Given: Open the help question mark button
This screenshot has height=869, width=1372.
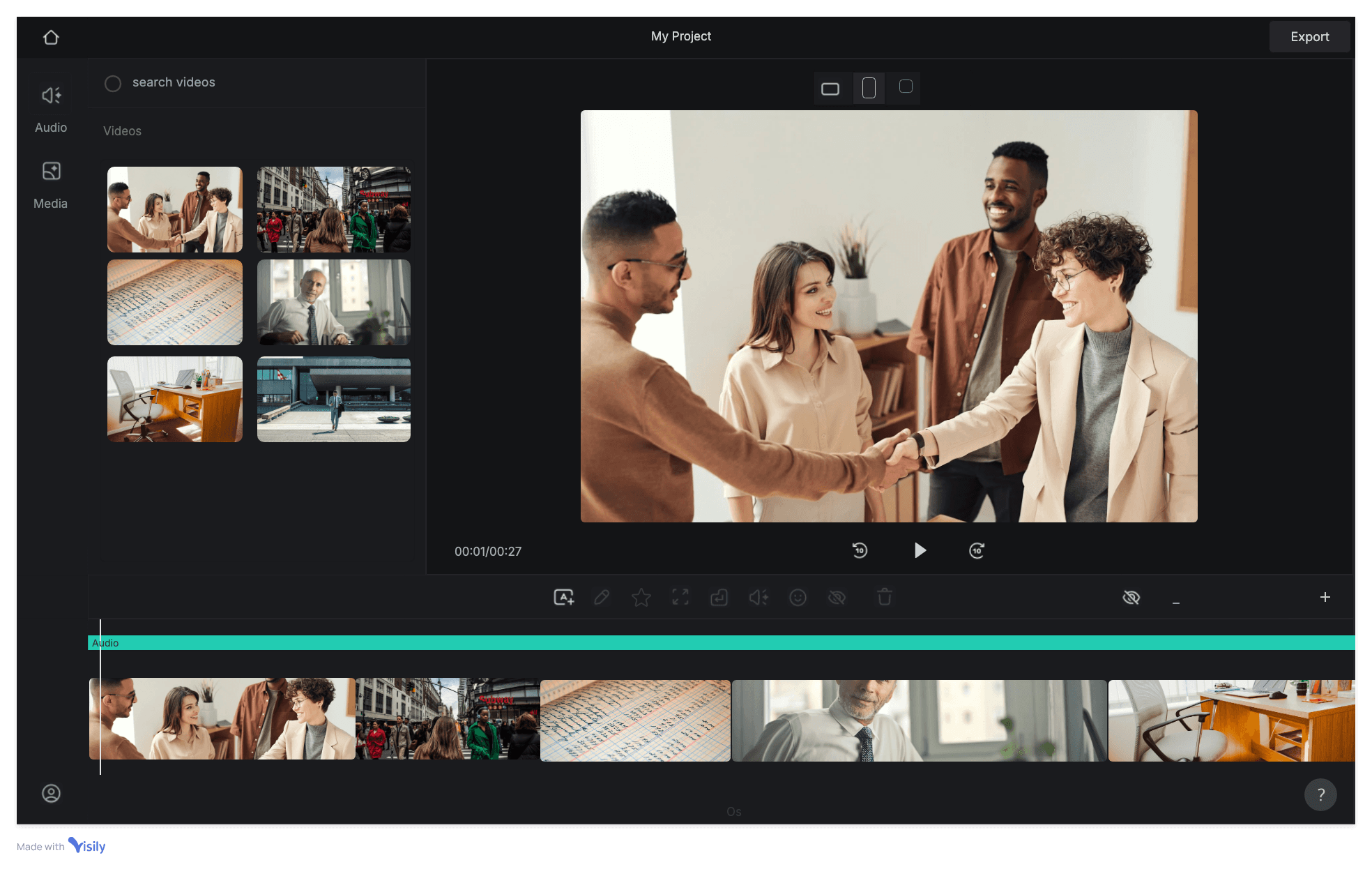Looking at the screenshot, I should 1320,794.
